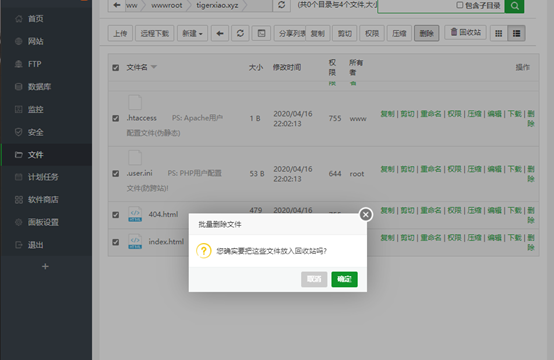554x360 pixels.
Task: Click the .user.ini file icon
Action: (x=135, y=158)
